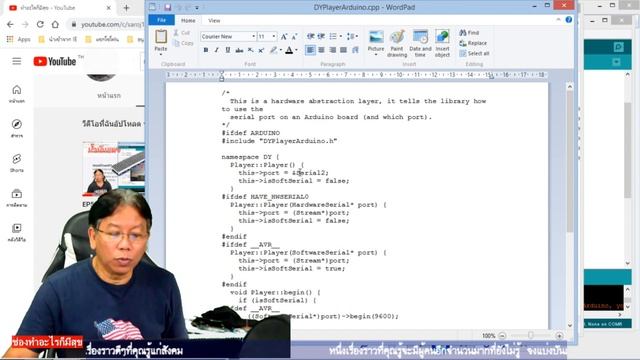Start a bulleted list
Viewport: 640px width, 360px height.
(x=333, y=36)
